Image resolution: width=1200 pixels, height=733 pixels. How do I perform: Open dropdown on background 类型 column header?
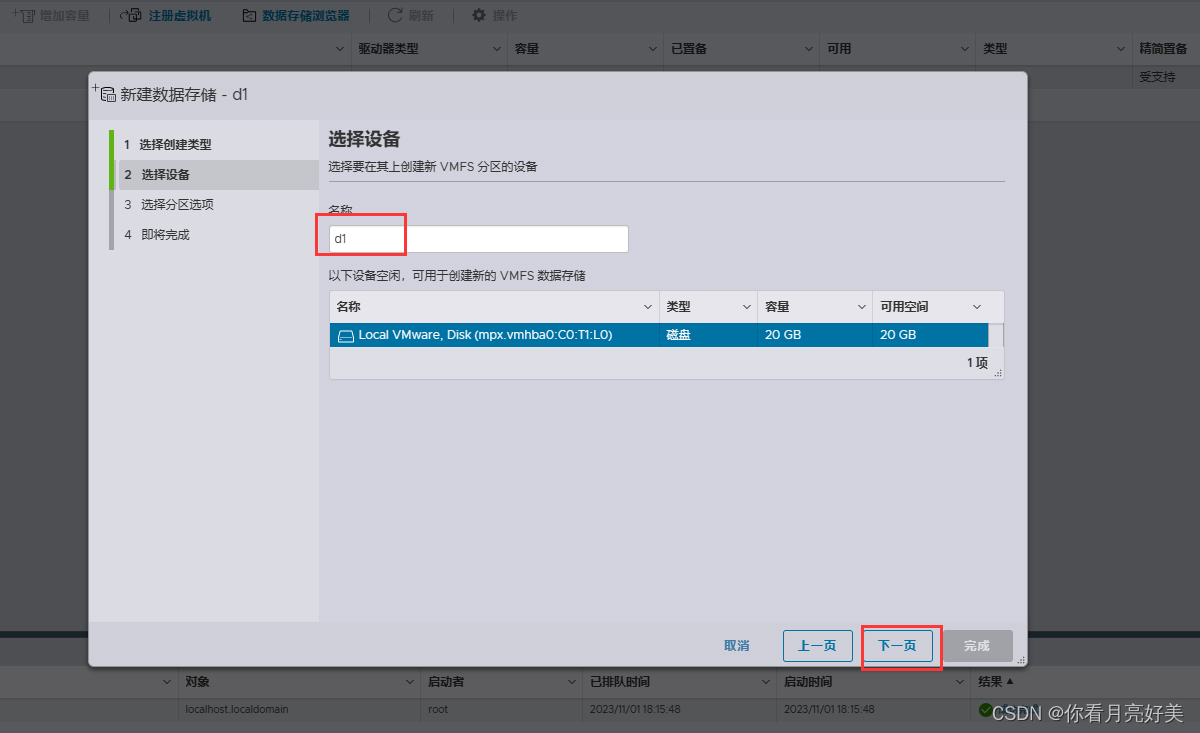tap(1122, 48)
